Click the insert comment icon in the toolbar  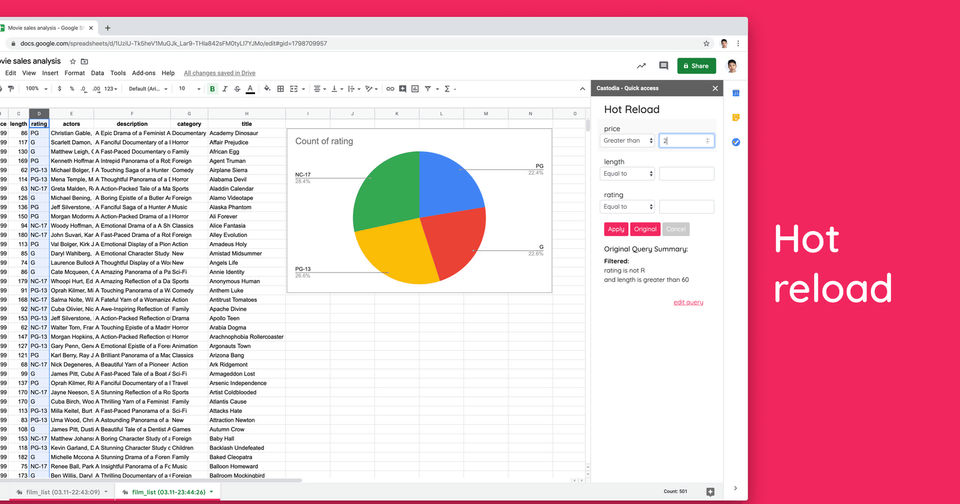[402, 89]
